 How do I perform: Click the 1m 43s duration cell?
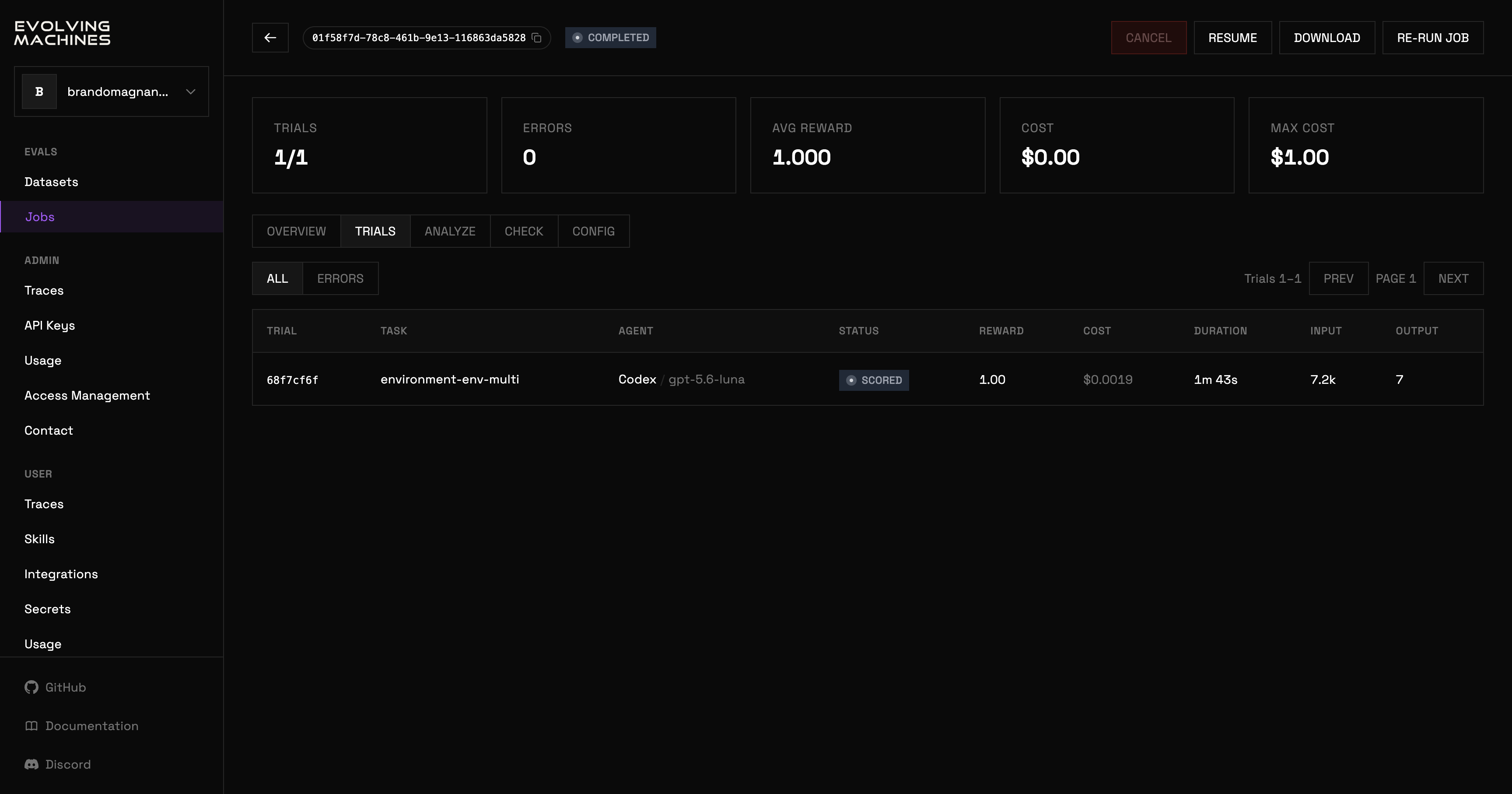[x=1215, y=379]
